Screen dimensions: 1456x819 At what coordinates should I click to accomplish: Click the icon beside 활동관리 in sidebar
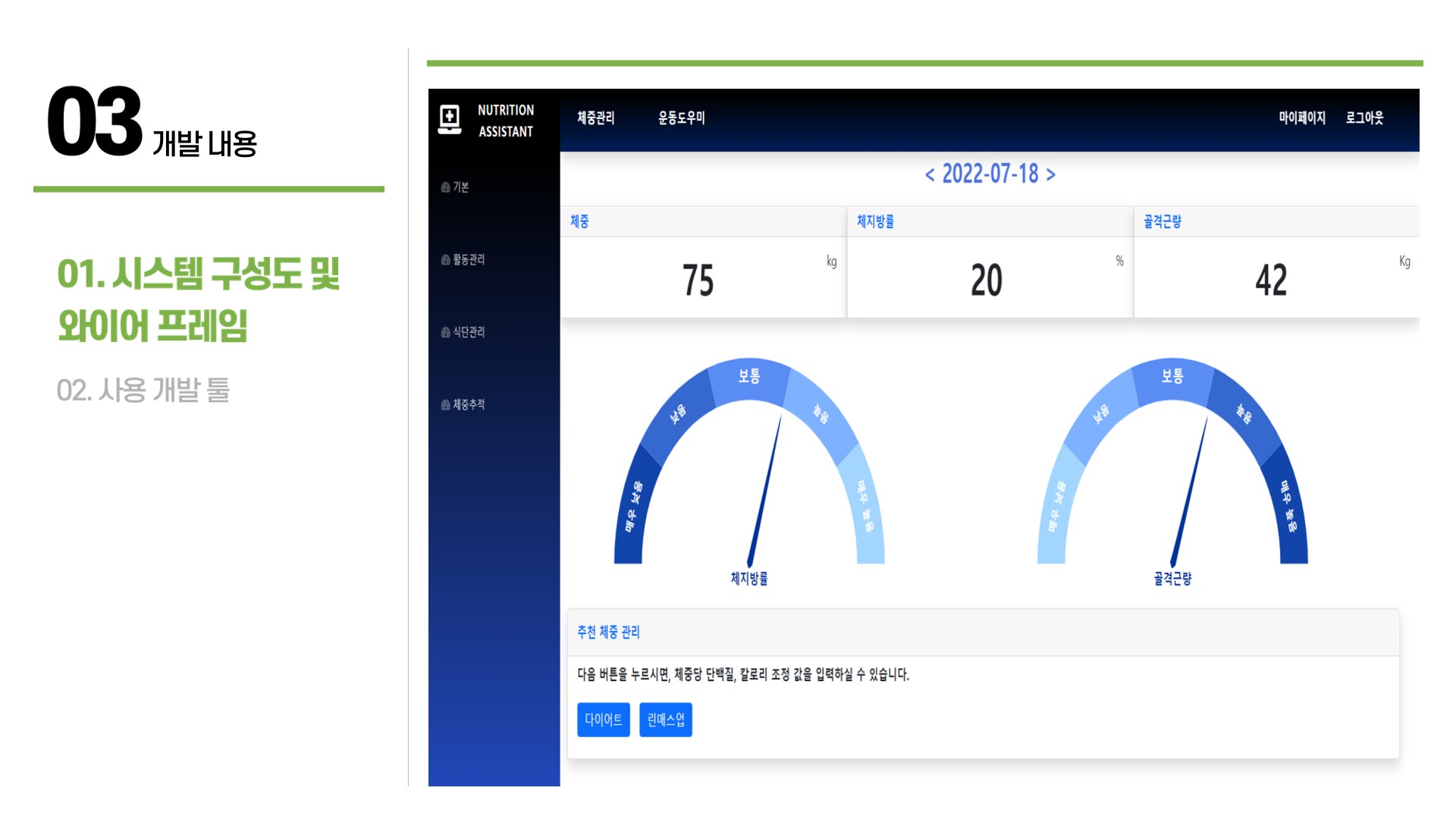pyautogui.click(x=445, y=260)
